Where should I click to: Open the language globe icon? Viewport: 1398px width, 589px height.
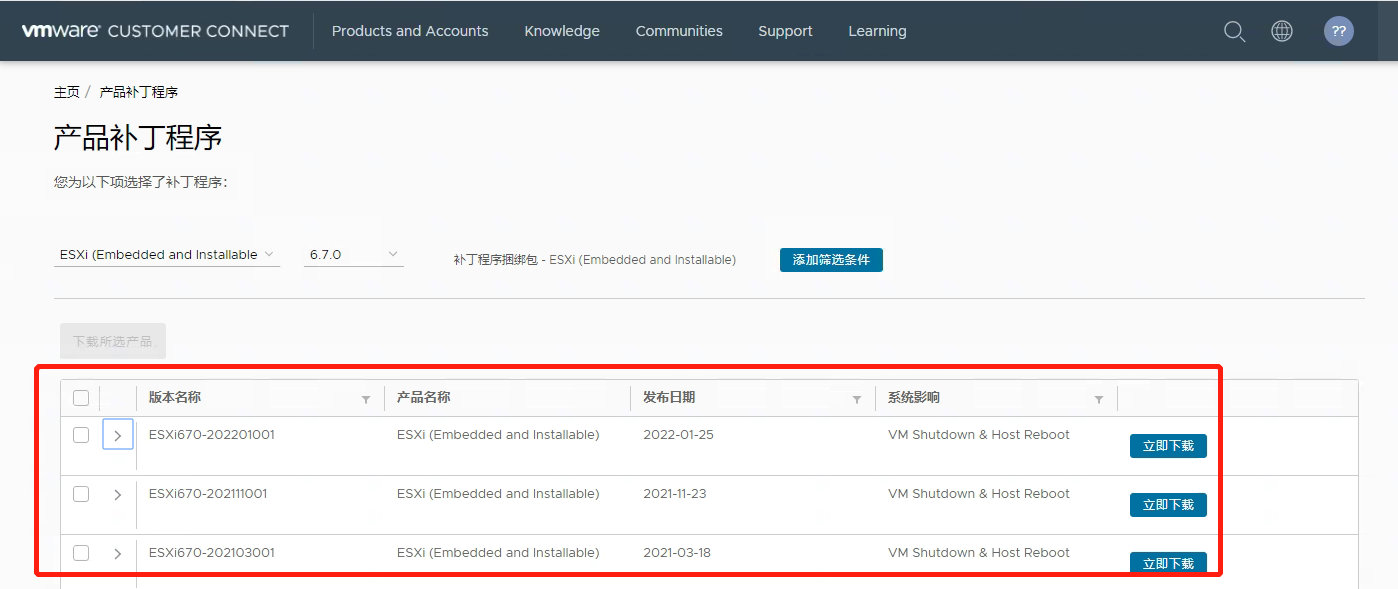[x=1282, y=31]
